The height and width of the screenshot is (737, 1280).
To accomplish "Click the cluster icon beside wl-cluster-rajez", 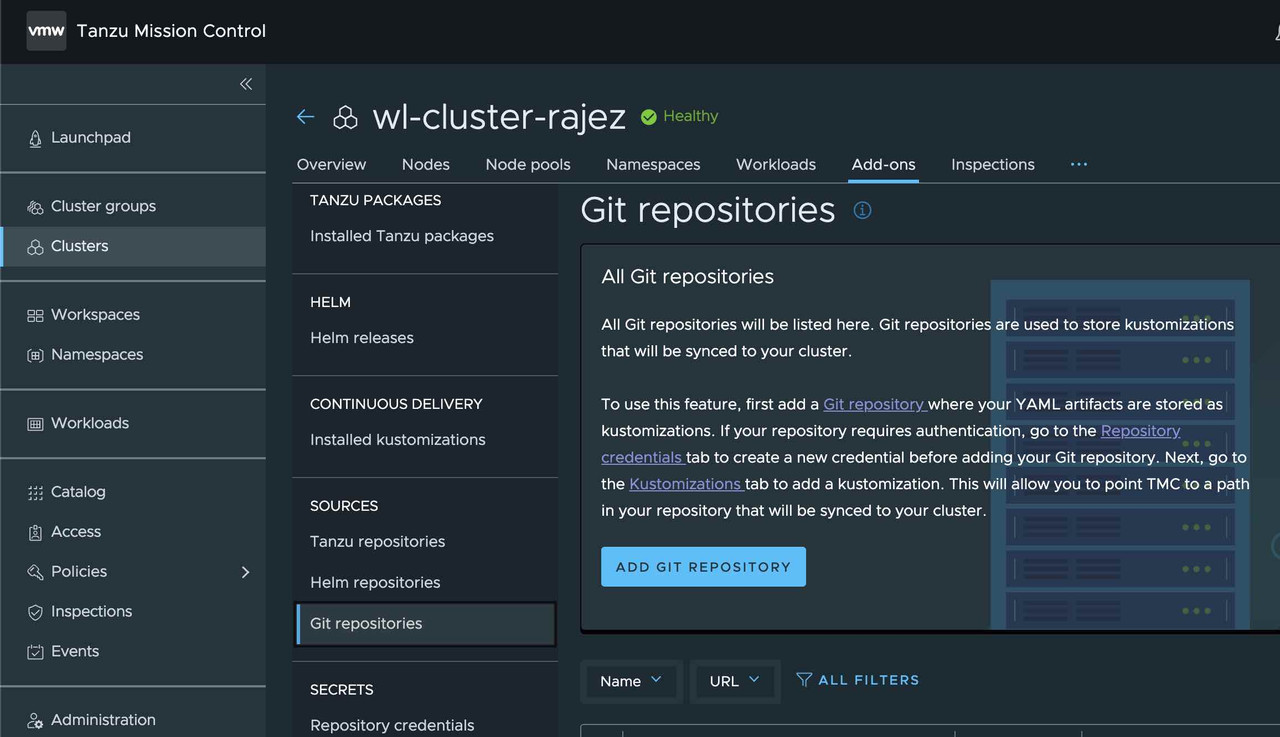I will pyautogui.click(x=345, y=118).
